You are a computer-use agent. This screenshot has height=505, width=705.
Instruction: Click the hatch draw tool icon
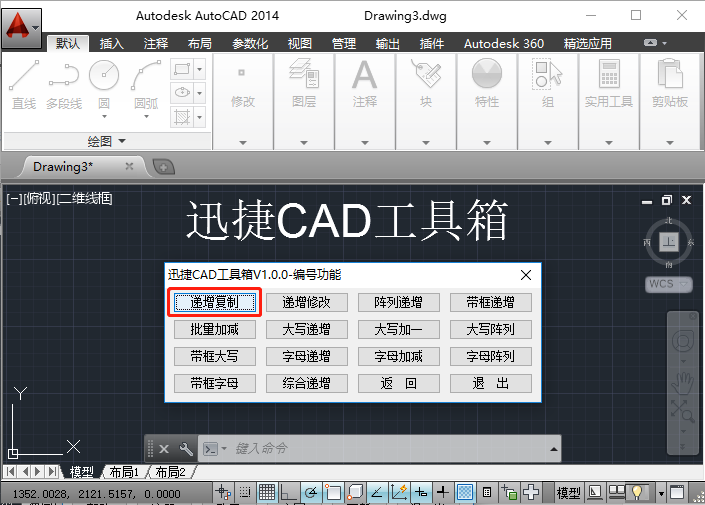[x=182, y=117]
